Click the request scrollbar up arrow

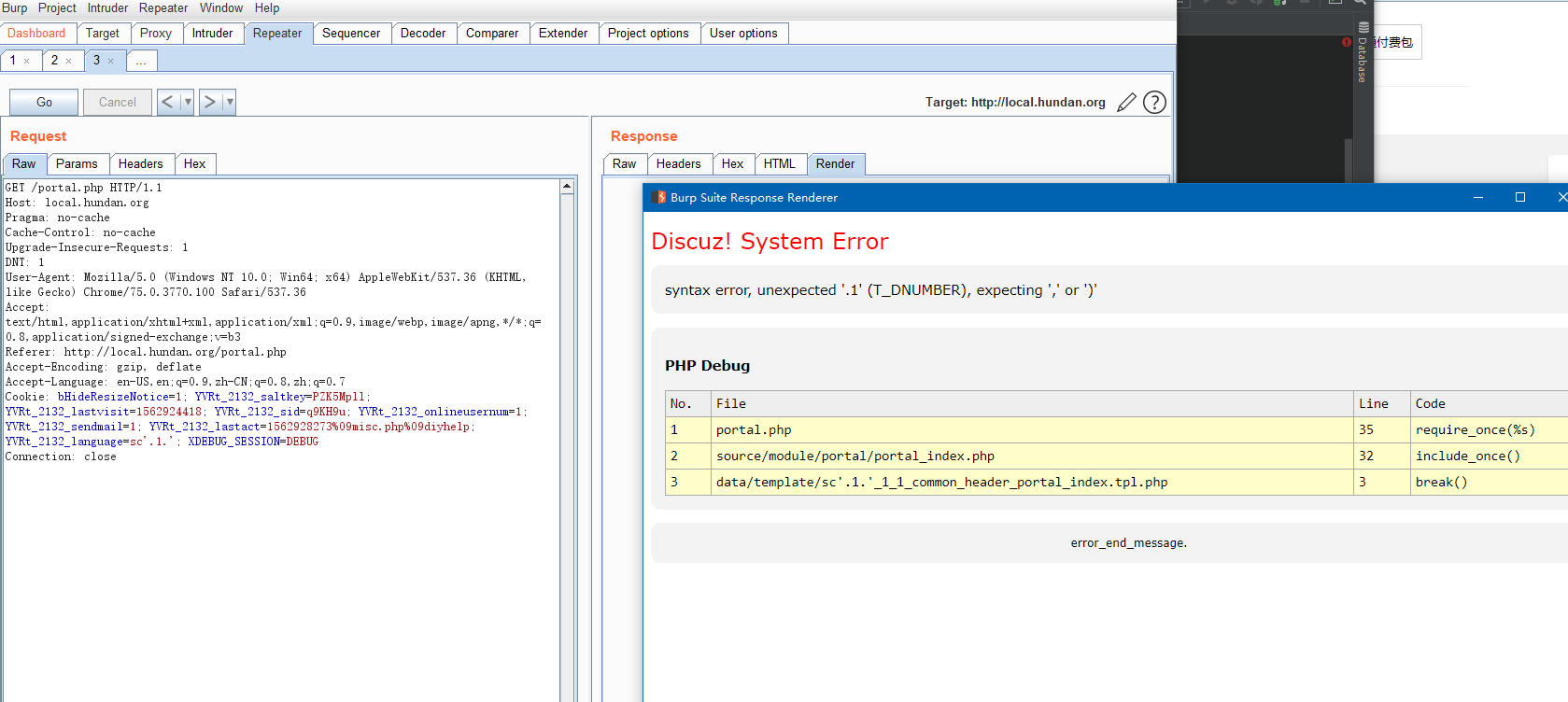coord(567,187)
